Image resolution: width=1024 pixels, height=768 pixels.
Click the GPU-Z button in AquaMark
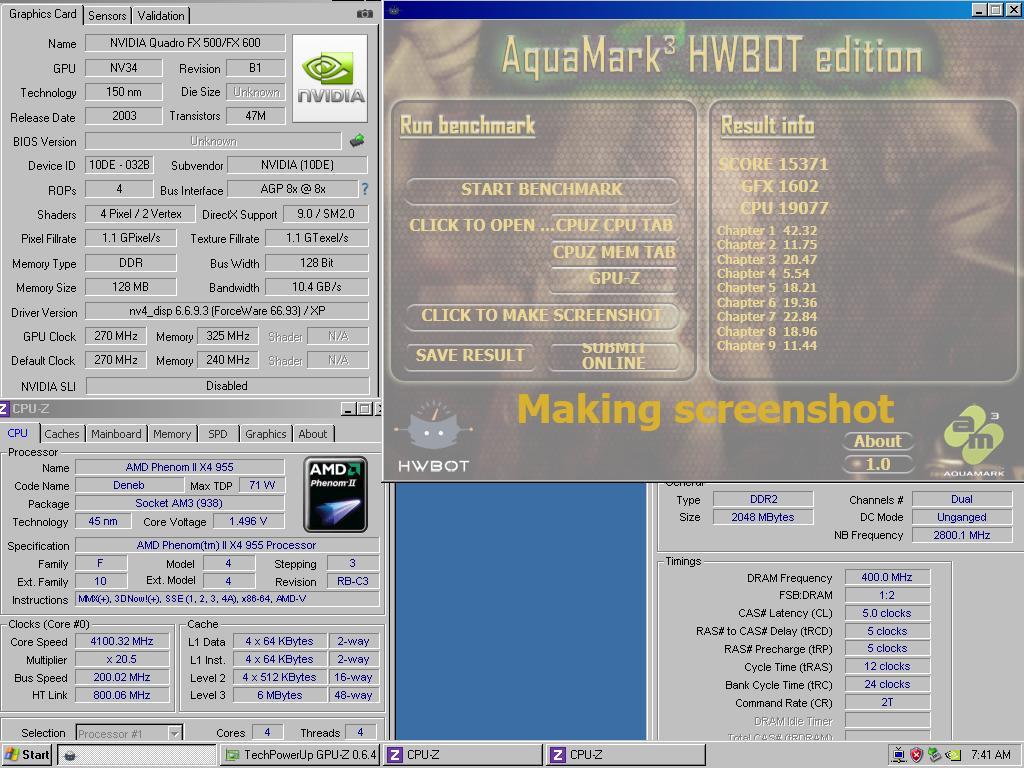(614, 279)
